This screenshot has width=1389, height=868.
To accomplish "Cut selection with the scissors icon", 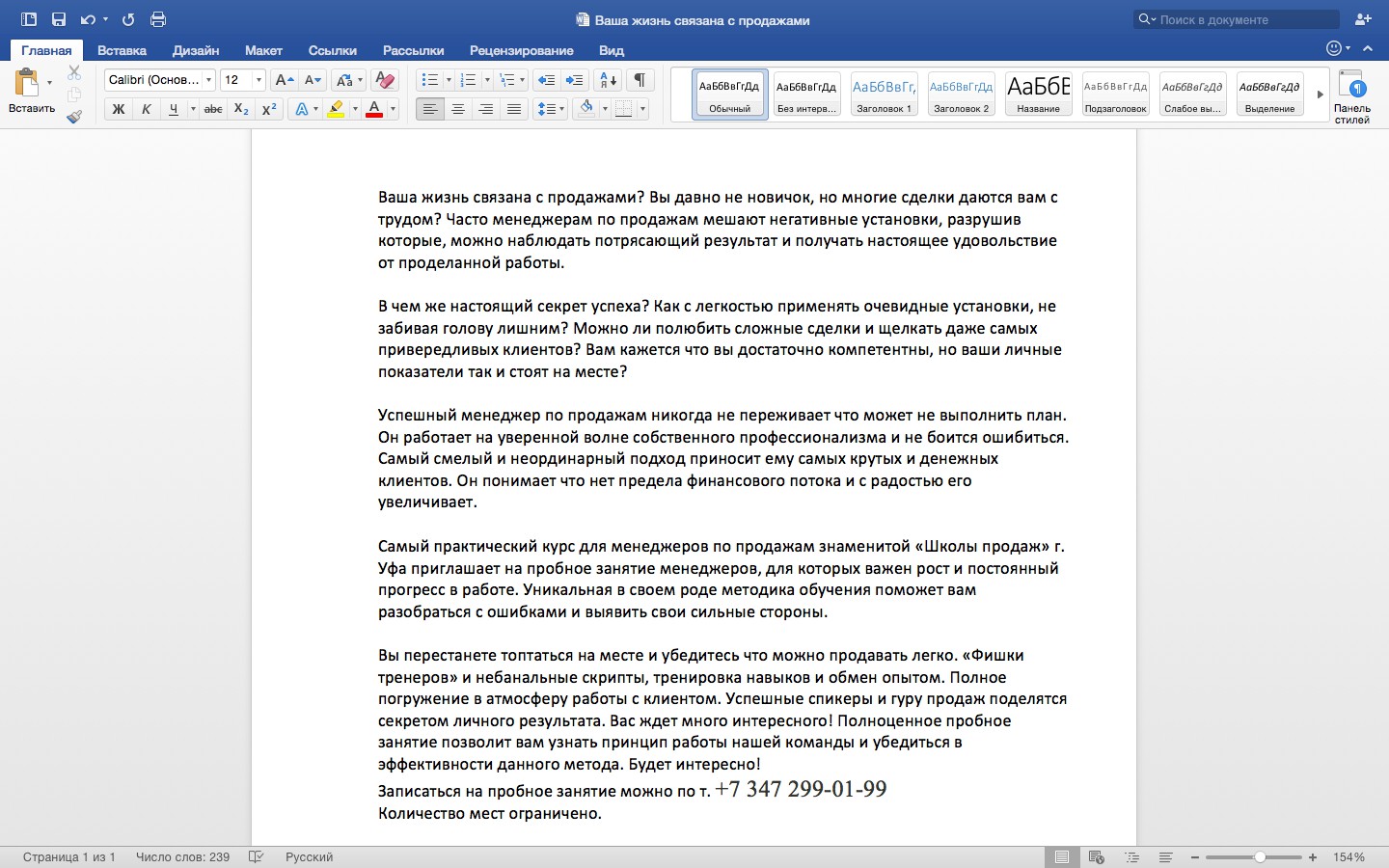I will click(x=74, y=73).
